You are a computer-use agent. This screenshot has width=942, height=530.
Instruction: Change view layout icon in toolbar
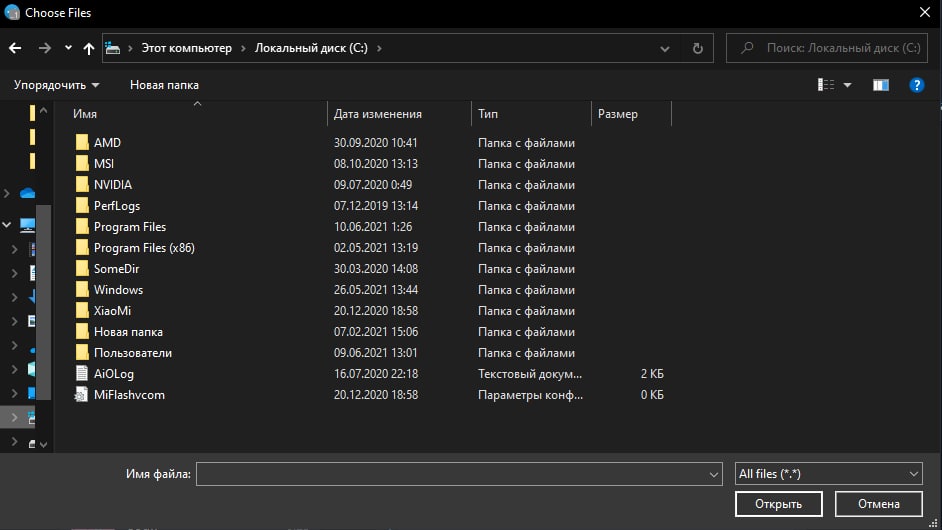click(826, 85)
